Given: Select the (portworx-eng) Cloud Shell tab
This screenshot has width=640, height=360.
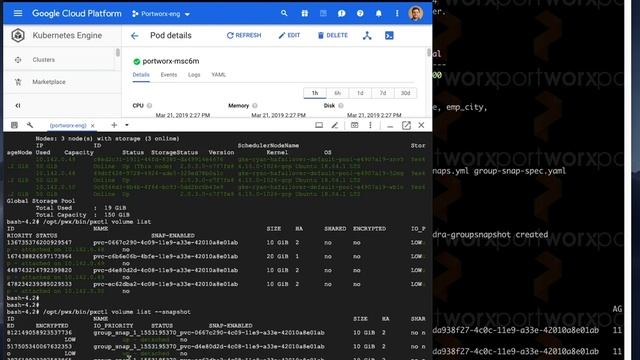Looking at the screenshot, I should 68,125.
